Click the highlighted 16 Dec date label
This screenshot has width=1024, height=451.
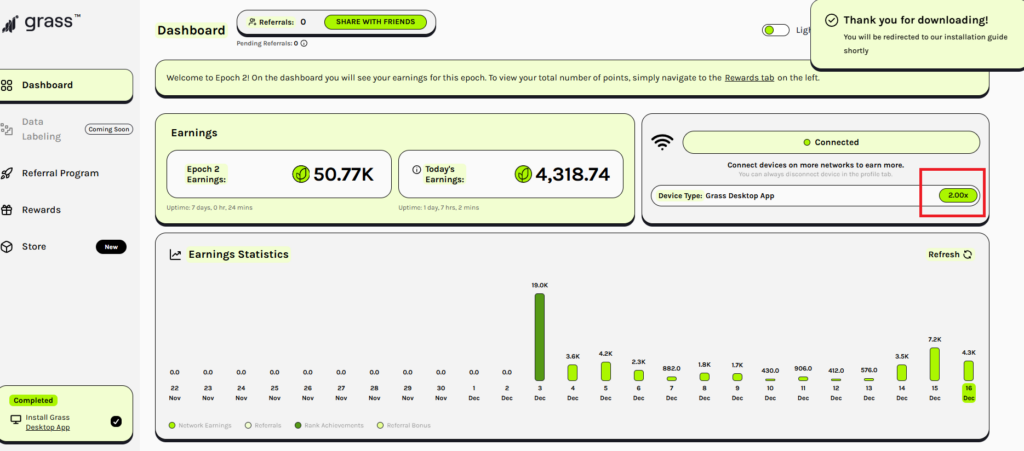coord(968,393)
